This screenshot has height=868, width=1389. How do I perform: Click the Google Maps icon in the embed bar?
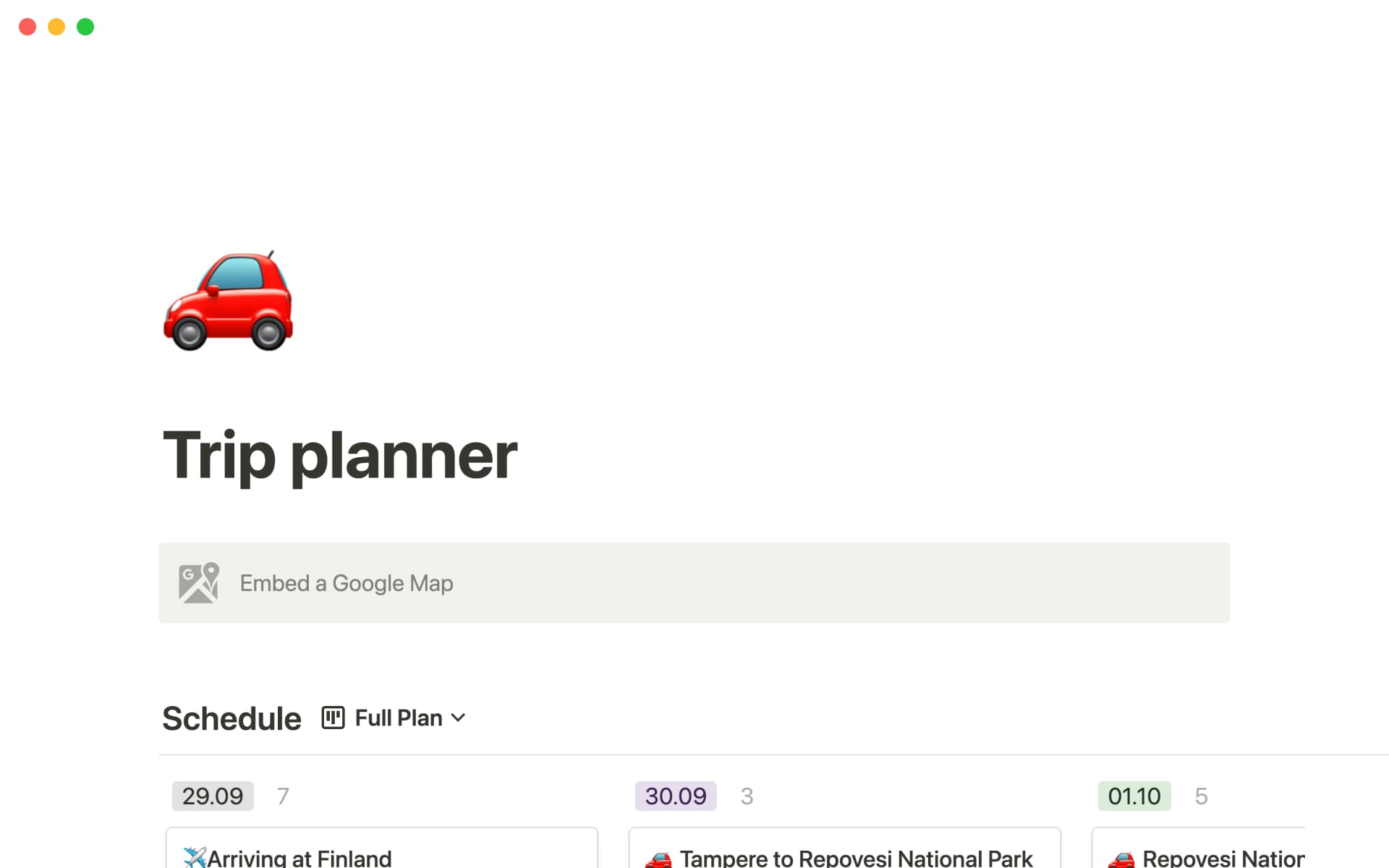coord(198,583)
